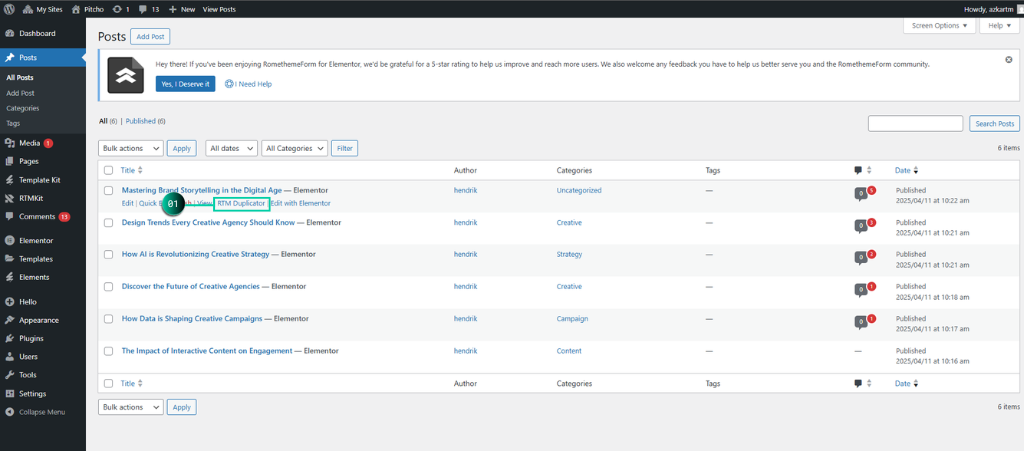The height and width of the screenshot is (451, 1024).
Task: Click the Filter button
Action: coord(344,148)
